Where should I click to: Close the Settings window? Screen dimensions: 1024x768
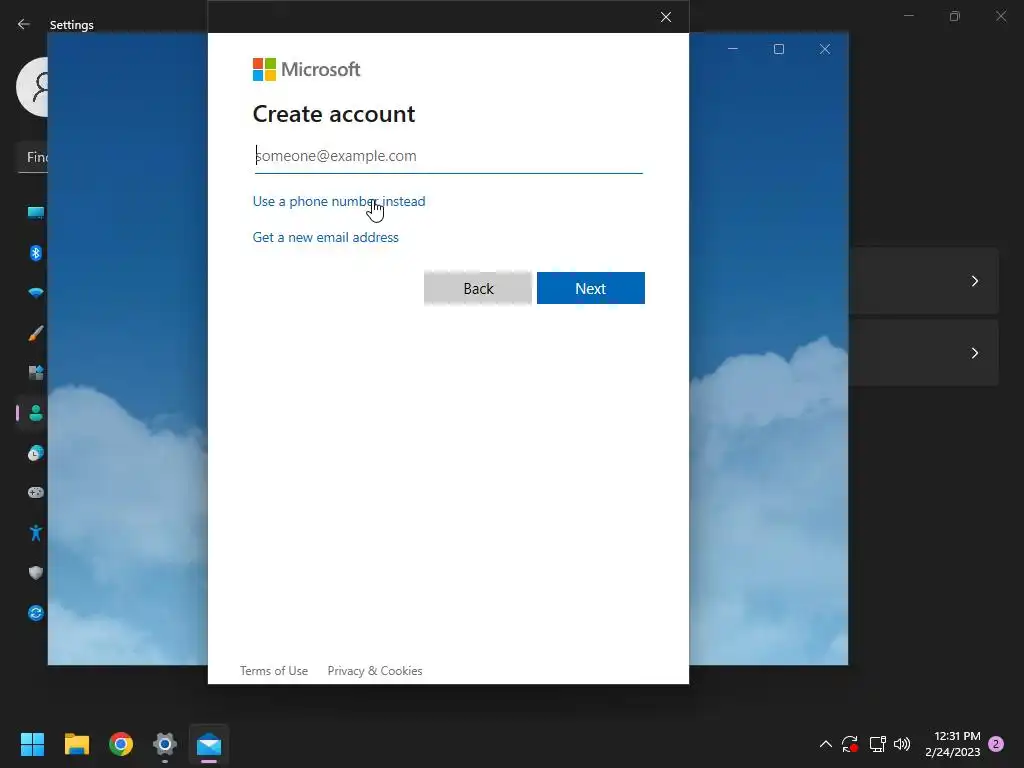(1001, 16)
